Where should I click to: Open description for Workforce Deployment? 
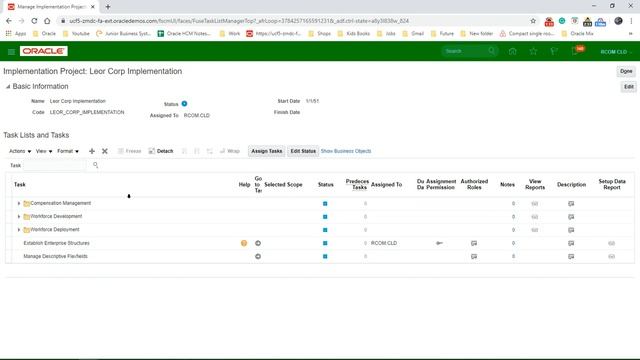(x=571, y=230)
